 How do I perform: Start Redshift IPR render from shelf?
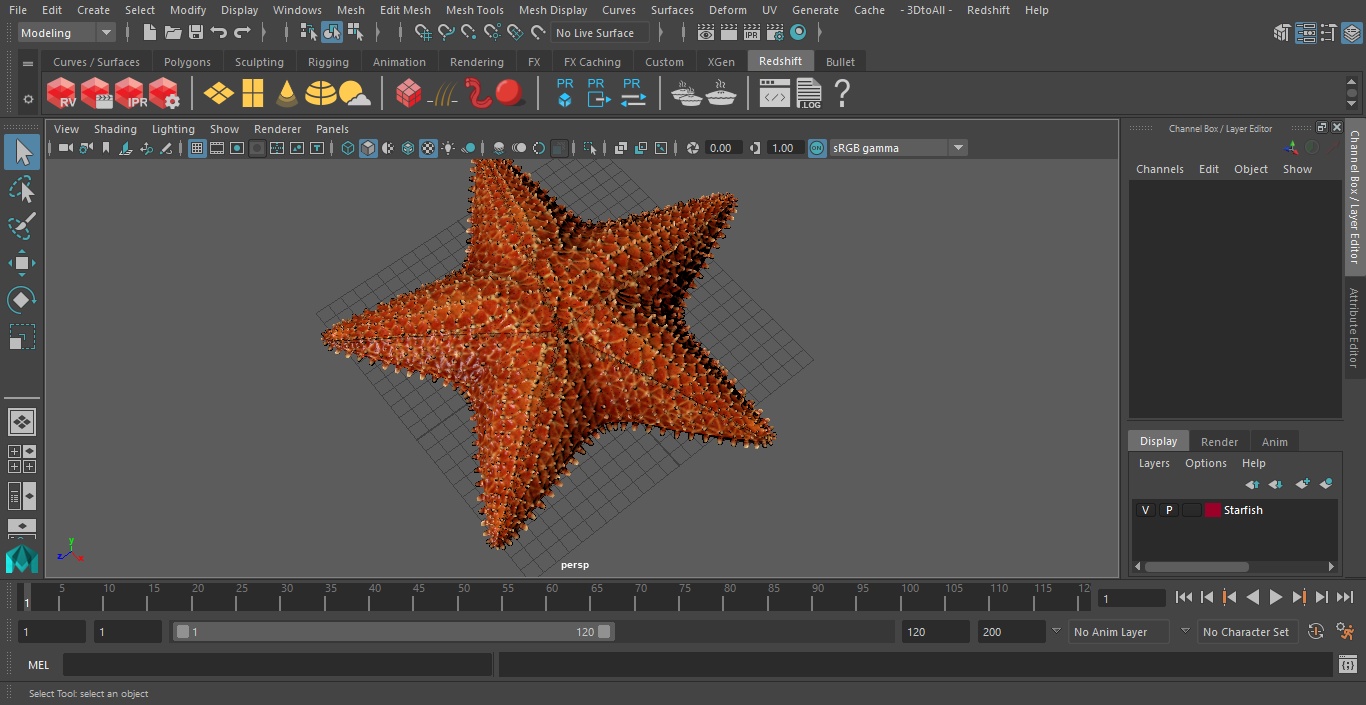point(130,94)
